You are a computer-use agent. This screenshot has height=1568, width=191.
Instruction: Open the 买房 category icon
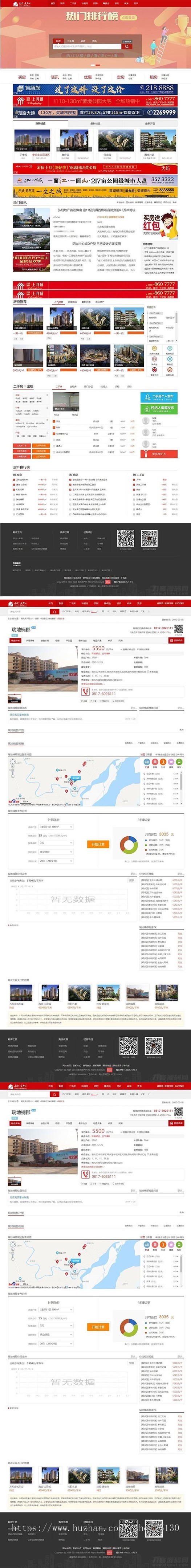22,77
